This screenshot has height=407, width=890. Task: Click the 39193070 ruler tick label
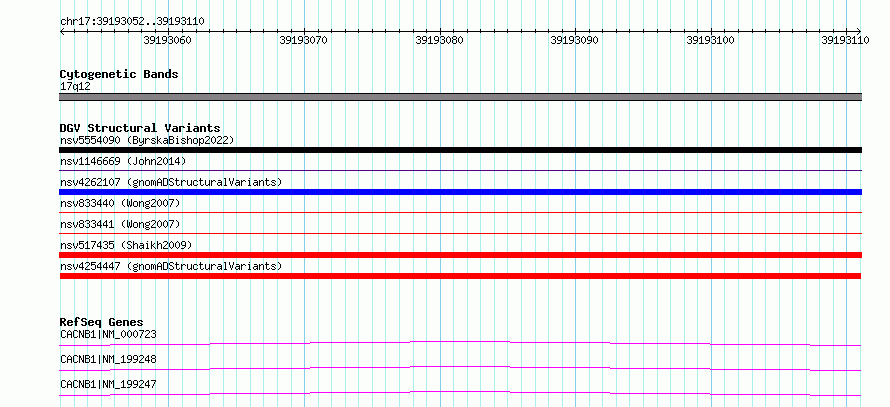point(303,40)
